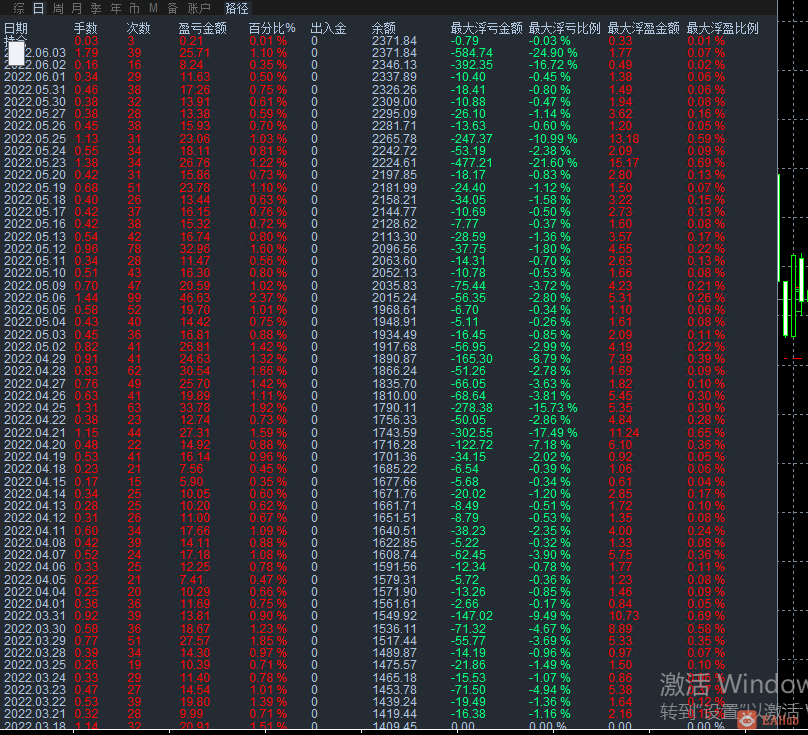This screenshot has height=735, width=808.
Task: Click the 最大浮盈金额 column header
Action: 644,28
